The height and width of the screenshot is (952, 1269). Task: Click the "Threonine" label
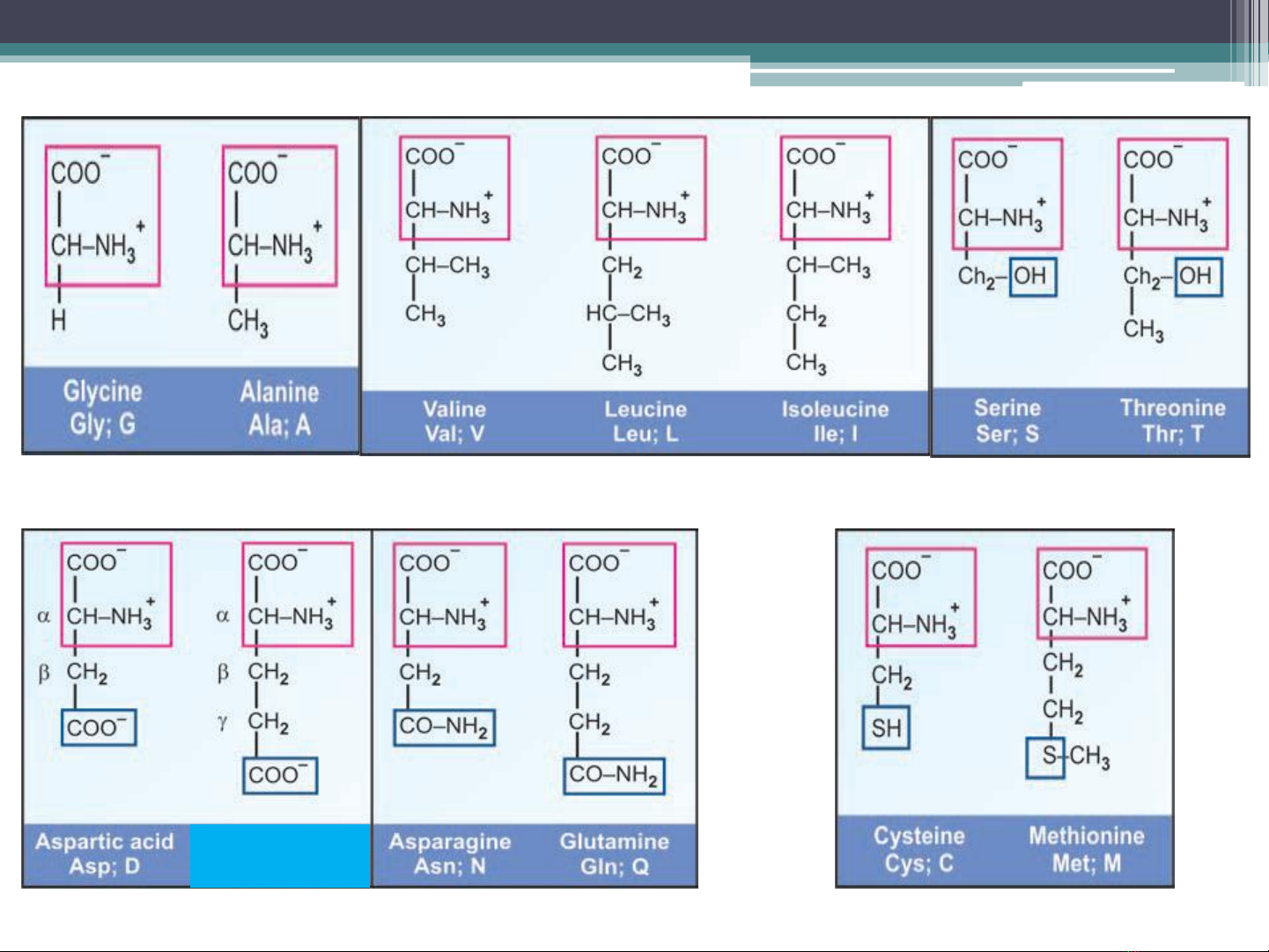coord(1173,408)
